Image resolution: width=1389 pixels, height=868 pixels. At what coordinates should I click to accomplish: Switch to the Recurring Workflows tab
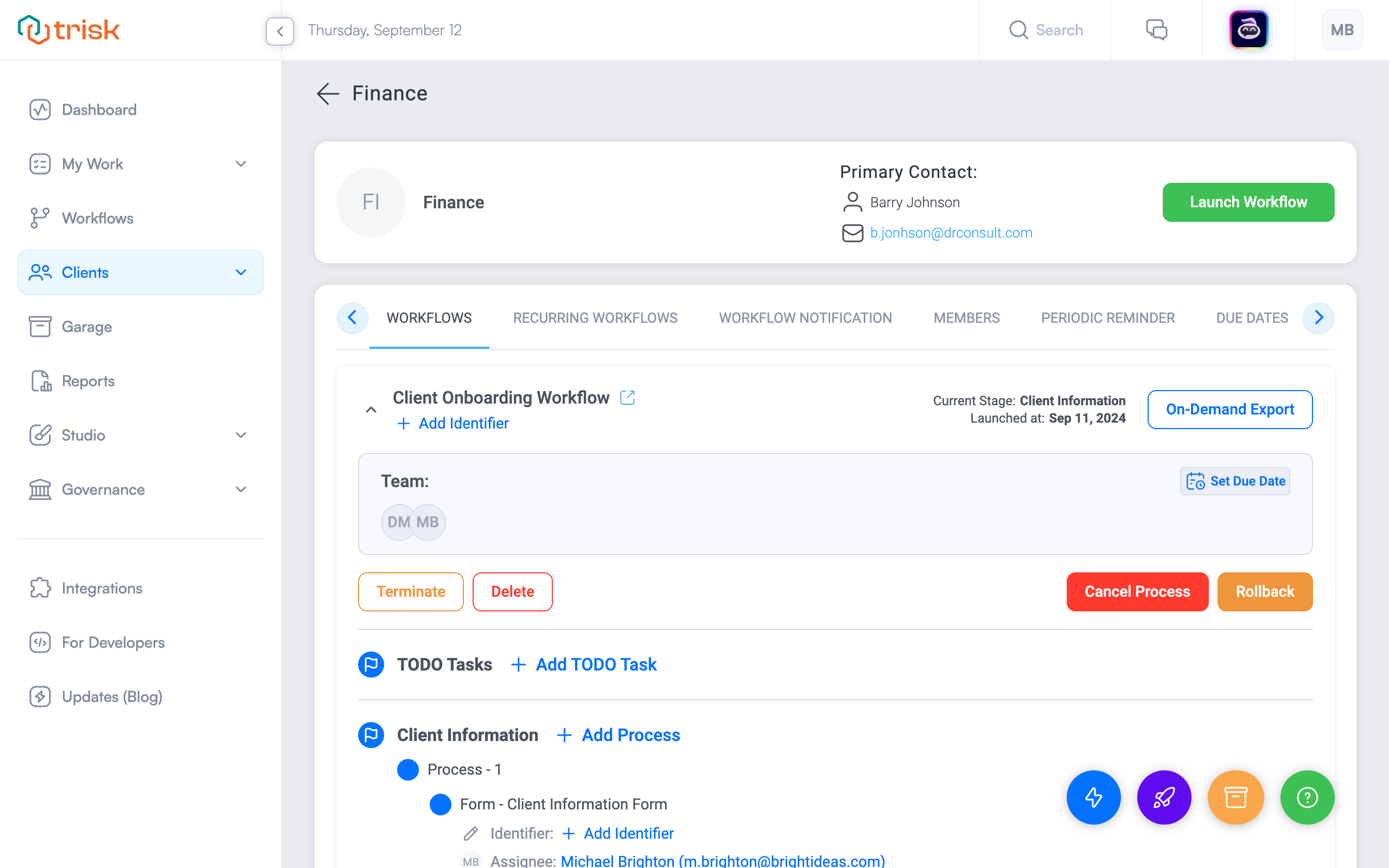(x=595, y=318)
